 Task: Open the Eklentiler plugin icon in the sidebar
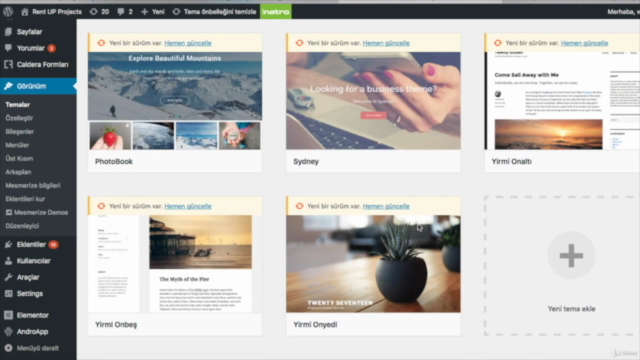[x=8, y=244]
